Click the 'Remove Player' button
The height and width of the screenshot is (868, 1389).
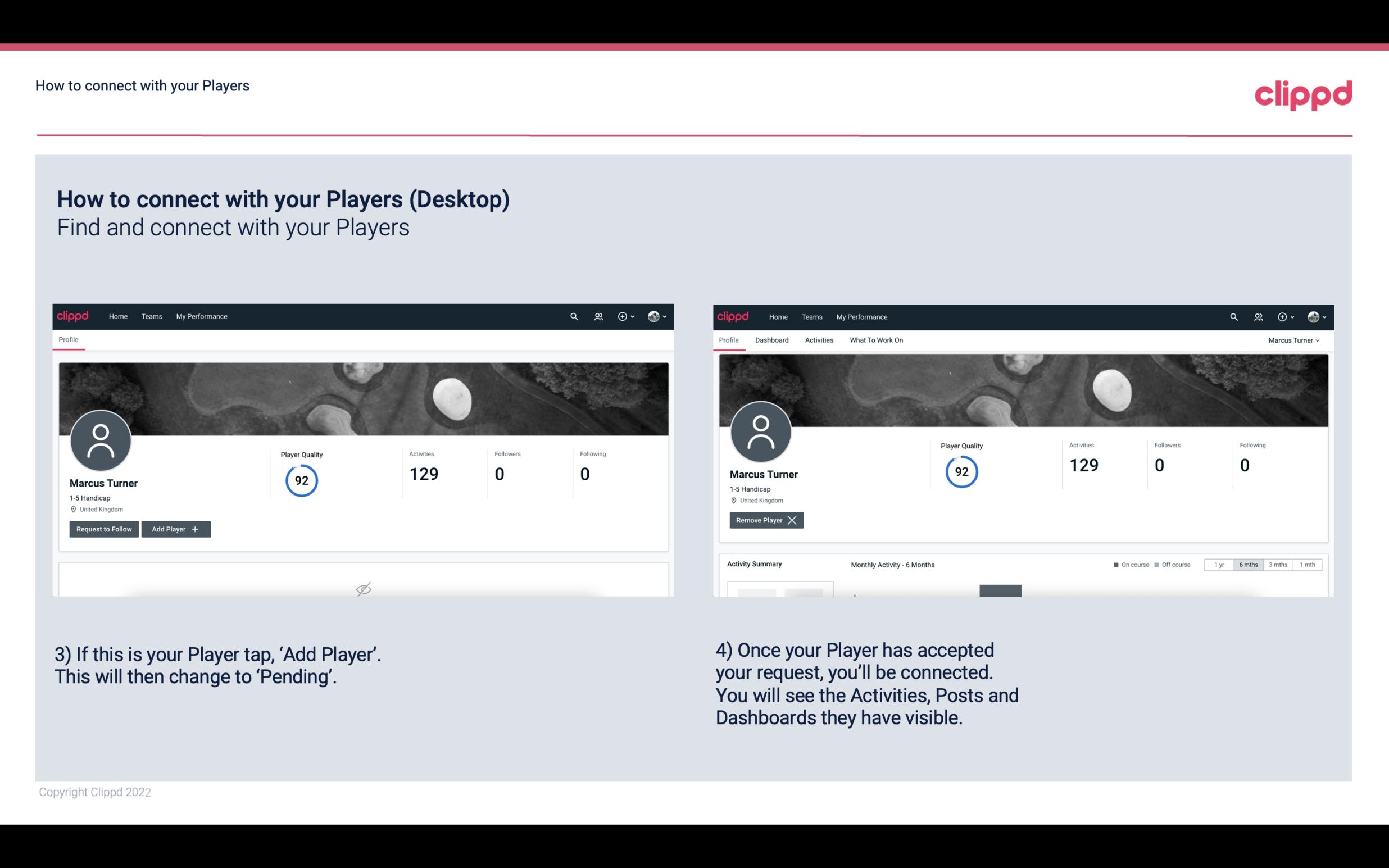[765, 520]
